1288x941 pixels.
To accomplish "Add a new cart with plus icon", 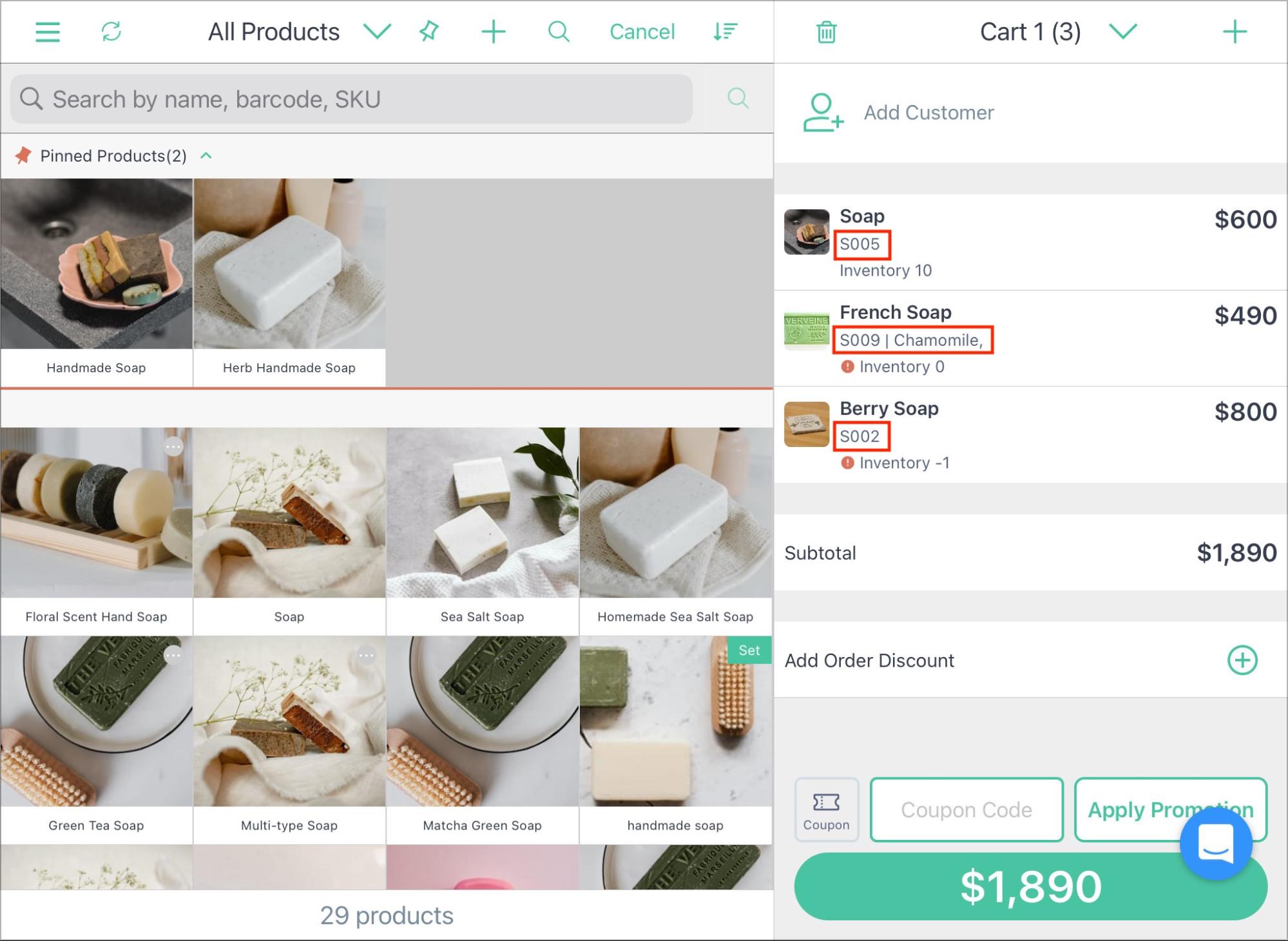I will click(1235, 32).
